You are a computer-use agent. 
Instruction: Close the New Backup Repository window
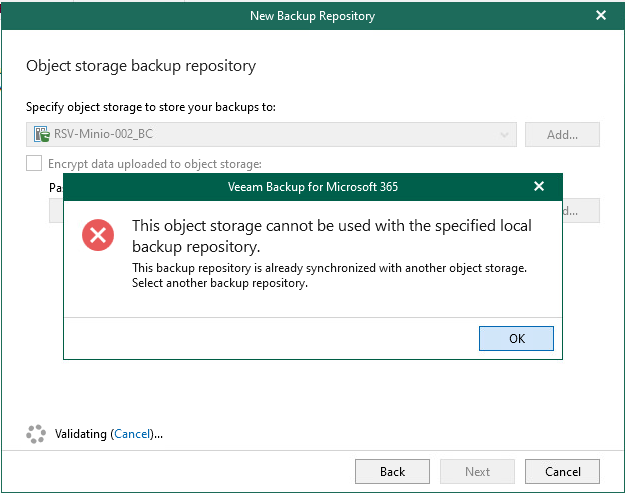pos(601,15)
